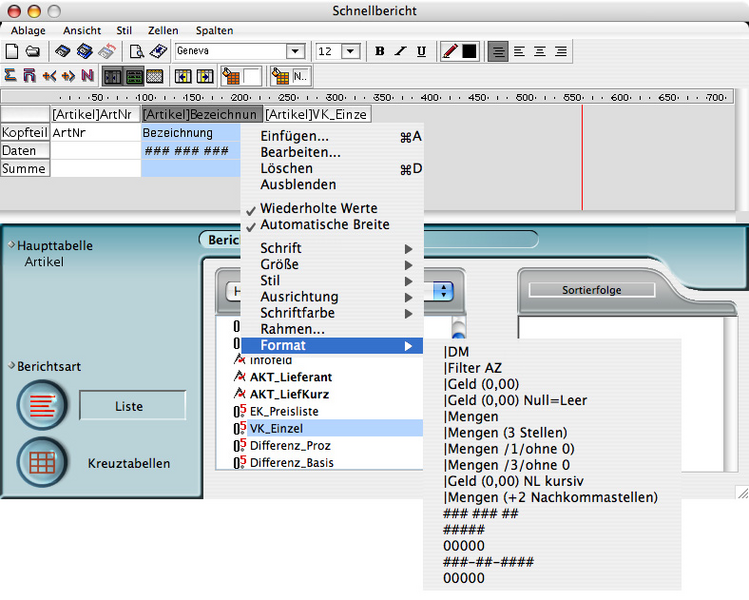The image size is (749, 600).
Task: Select the center text alignment icon
Action: (x=540, y=51)
